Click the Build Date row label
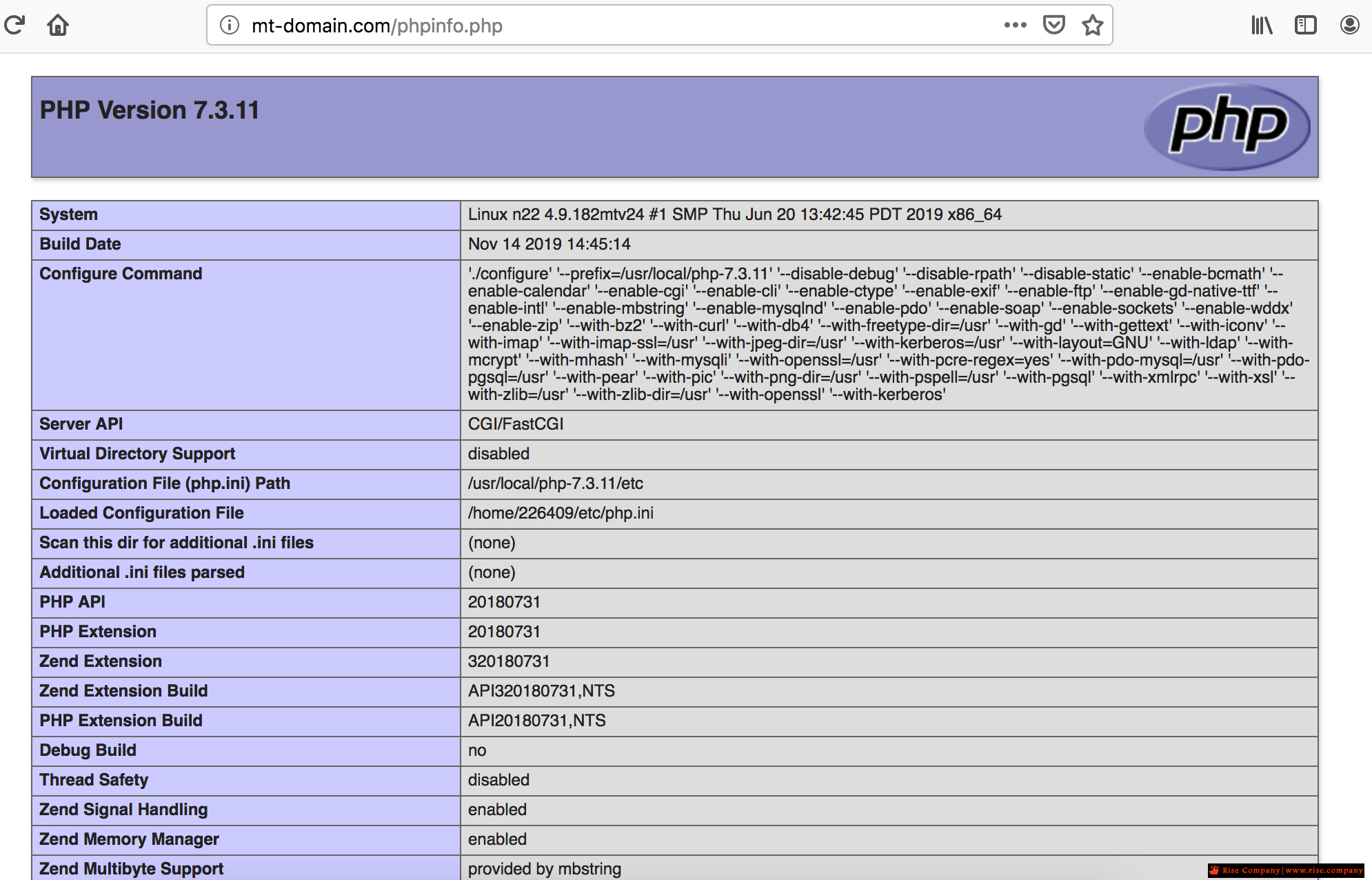The width and height of the screenshot is (1372, 880). (x=80, y=244)
